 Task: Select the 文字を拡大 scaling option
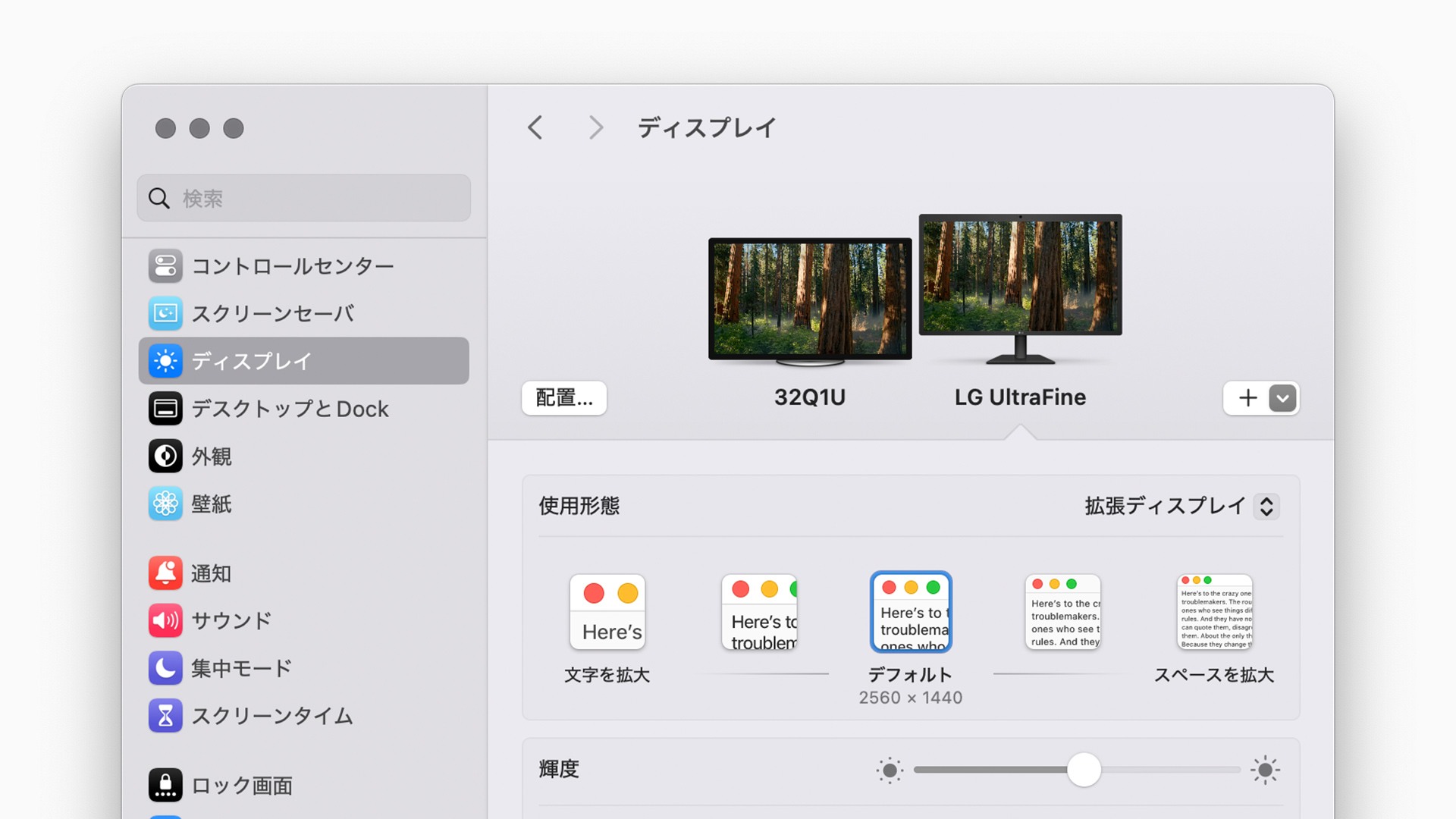(x=607, y=612)
